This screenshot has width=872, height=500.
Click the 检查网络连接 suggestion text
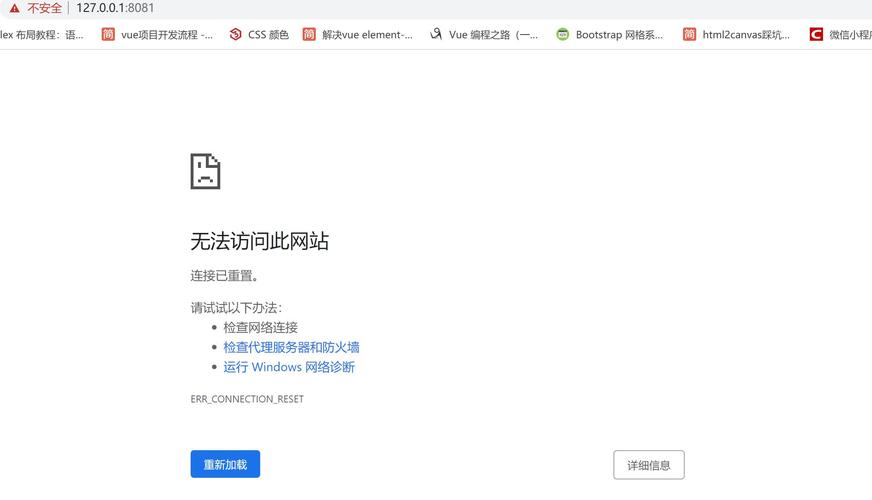pyautogui.click(x=260, y=327)
